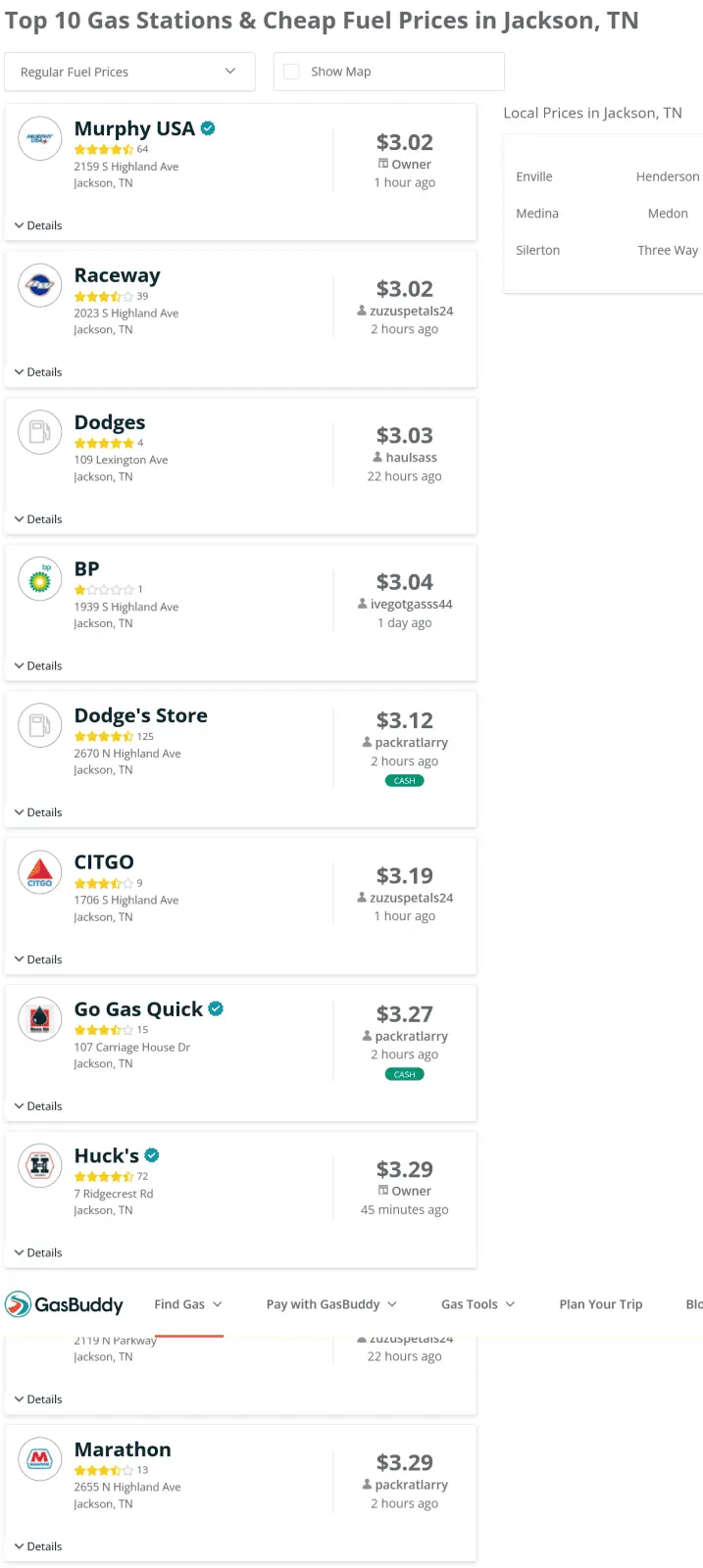Click the Medina local prices link
The image size is (703, 1568).
[537, 214]
